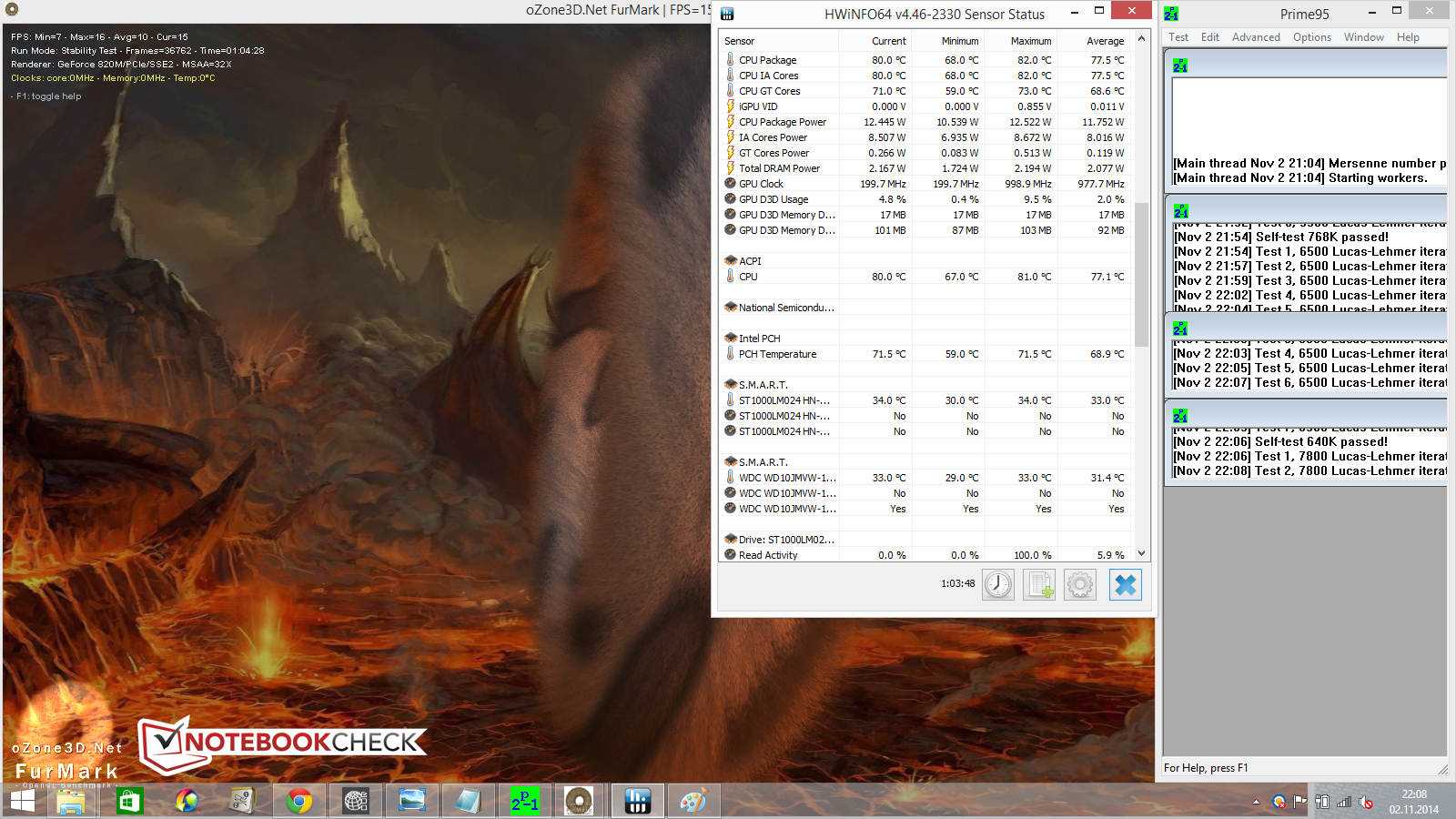The width and height of the screenshot is (1456, 819).
Task: Click the blue X button in HWiNFO
Action: (1126, 584)
